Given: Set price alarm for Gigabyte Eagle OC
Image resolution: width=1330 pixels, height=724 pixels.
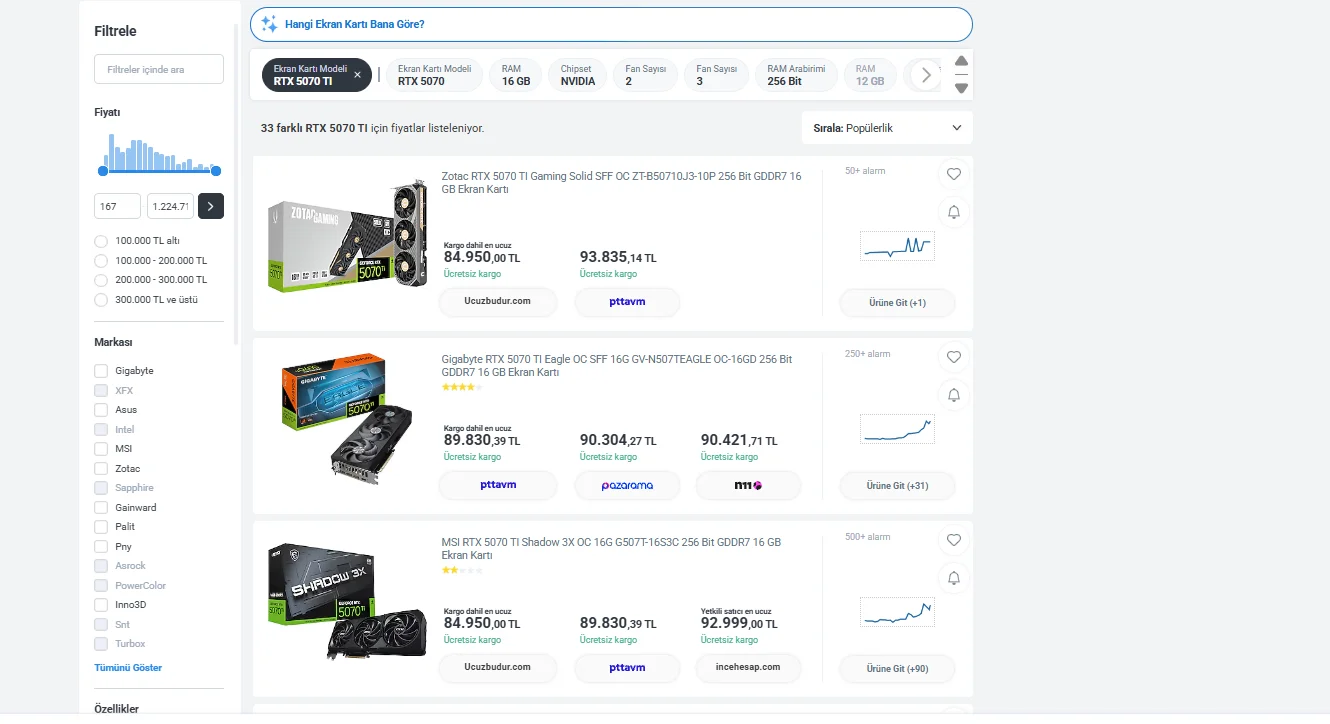Looking at the screenshot, I should [x=953, y=395].
